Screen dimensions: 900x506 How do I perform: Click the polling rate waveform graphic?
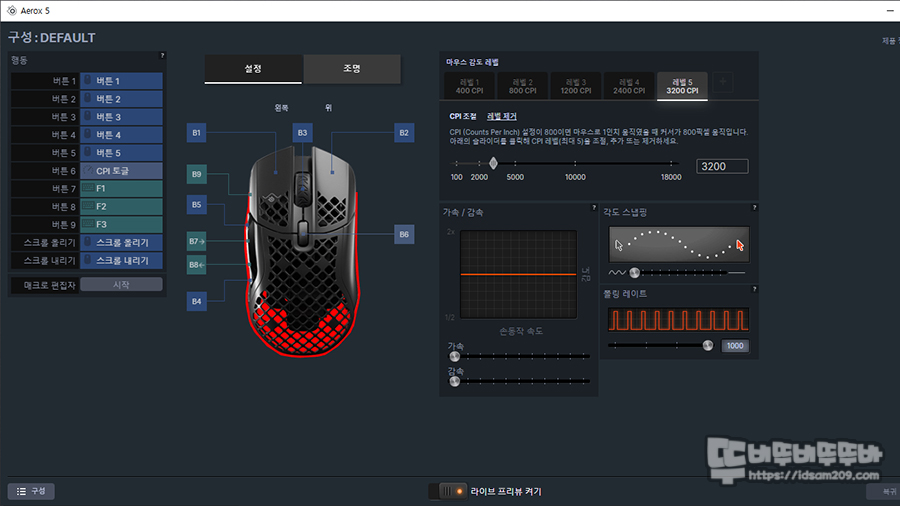click(x=678, y=320)
